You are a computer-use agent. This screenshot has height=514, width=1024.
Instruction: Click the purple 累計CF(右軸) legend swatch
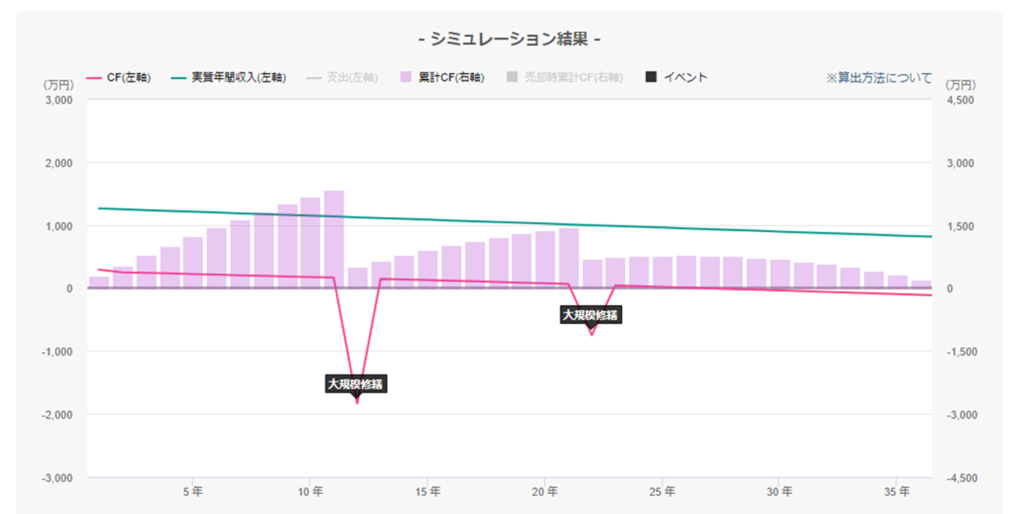[404, 78]
